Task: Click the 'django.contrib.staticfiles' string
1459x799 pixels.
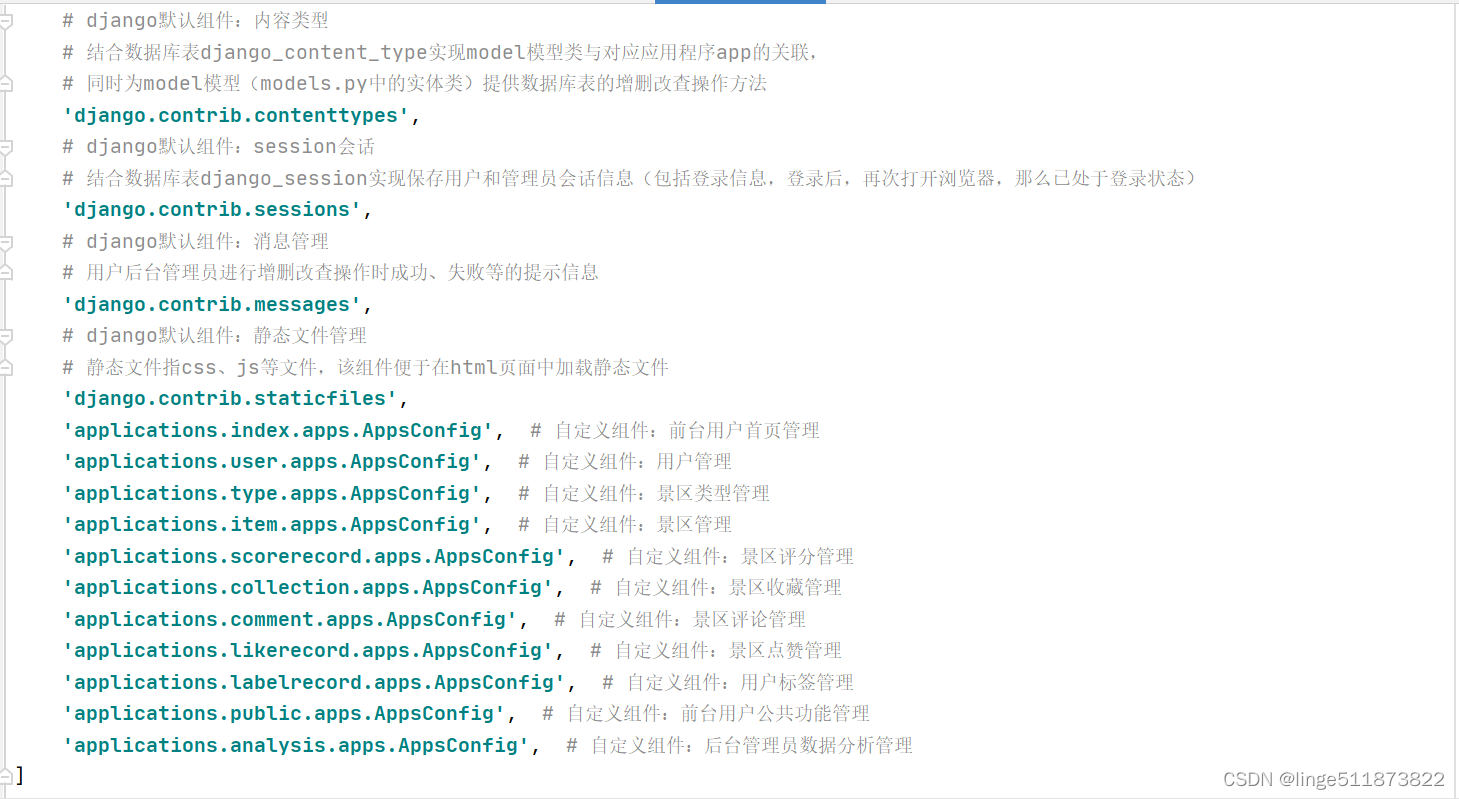Action: pyautogui.click(x=230, y=399)
